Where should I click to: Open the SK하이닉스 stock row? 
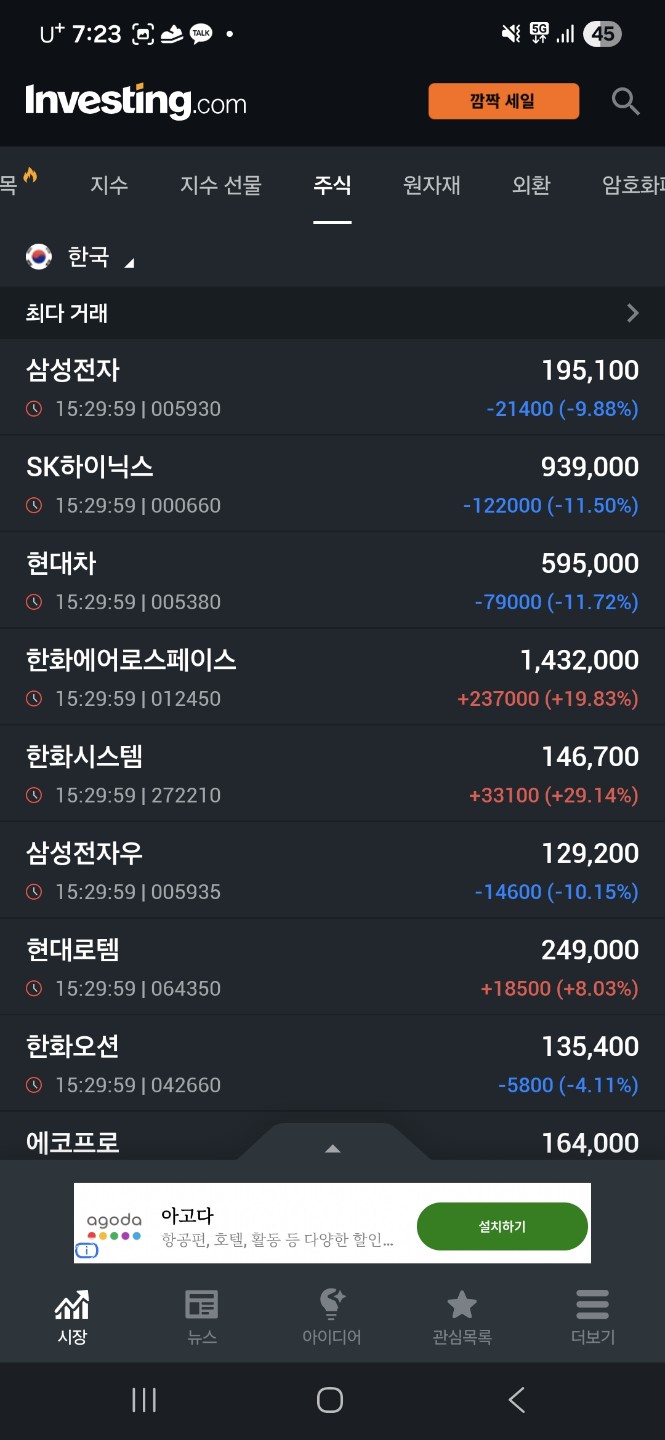click(332, 484)
